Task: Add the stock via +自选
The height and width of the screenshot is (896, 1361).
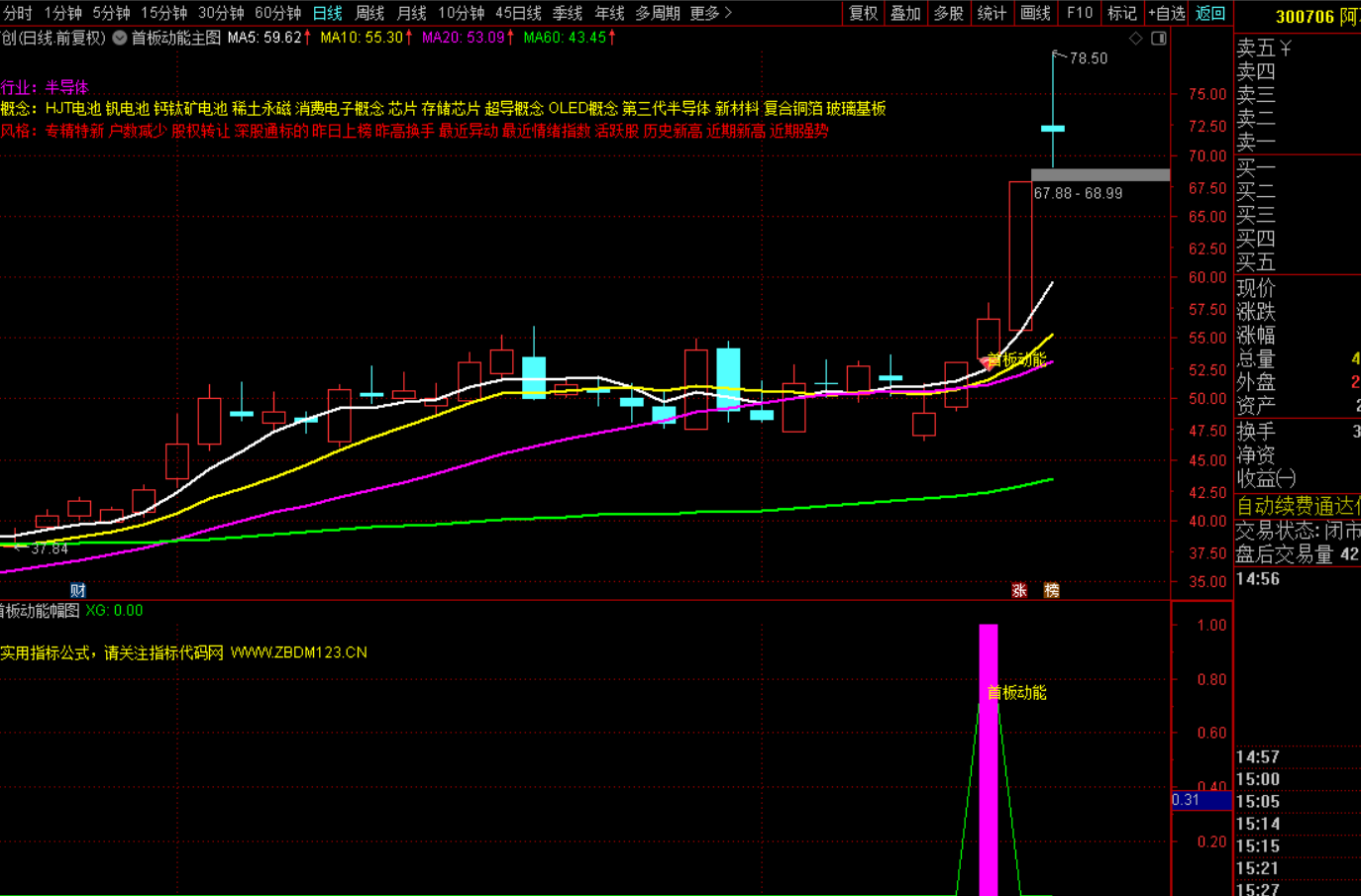Action: pos(1167,13)
